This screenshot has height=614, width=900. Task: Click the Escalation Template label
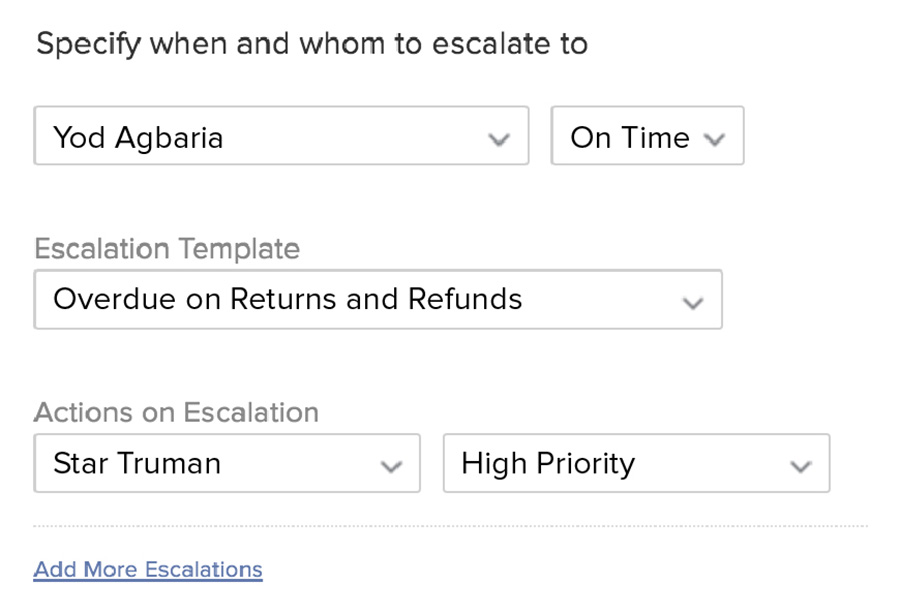(167, 249)
